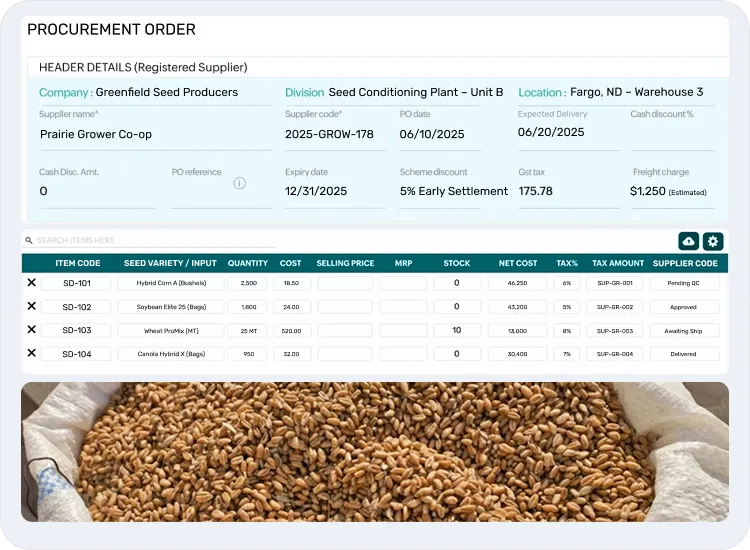
Task: Open the Location field Fargo, ND Warehouse 3
Action: 615,92
